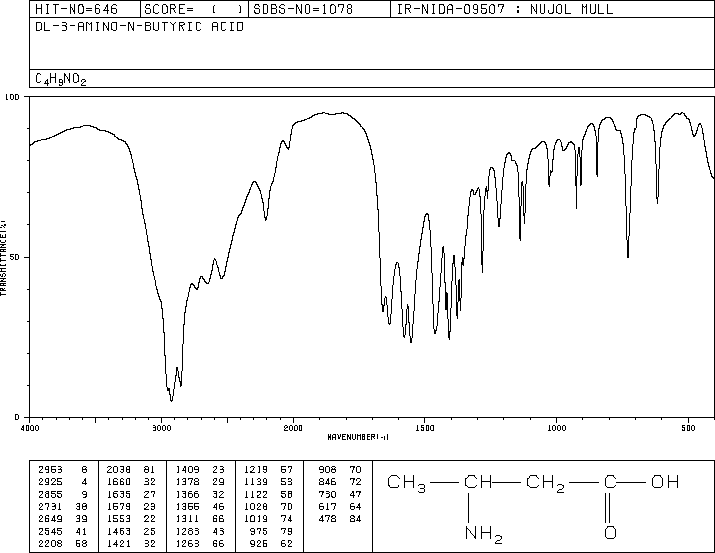Select peak 846 in the peak table
The width and height of the screenshot is (715, 553).
327,482
